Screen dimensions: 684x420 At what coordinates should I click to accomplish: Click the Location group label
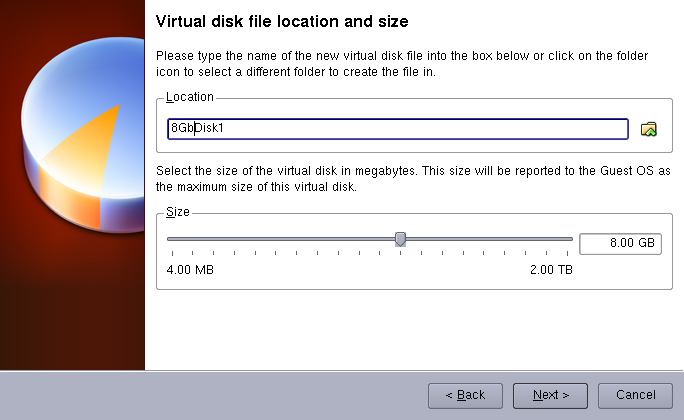(x=190, y=97)
